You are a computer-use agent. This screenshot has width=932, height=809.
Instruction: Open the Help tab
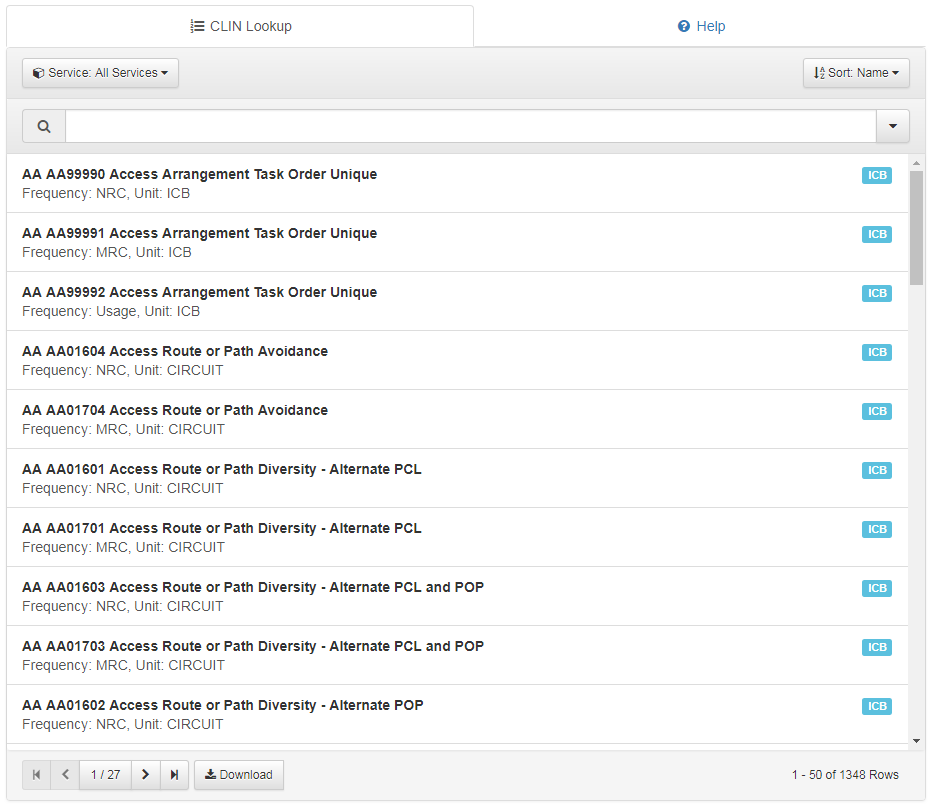(x=701, y=27)
